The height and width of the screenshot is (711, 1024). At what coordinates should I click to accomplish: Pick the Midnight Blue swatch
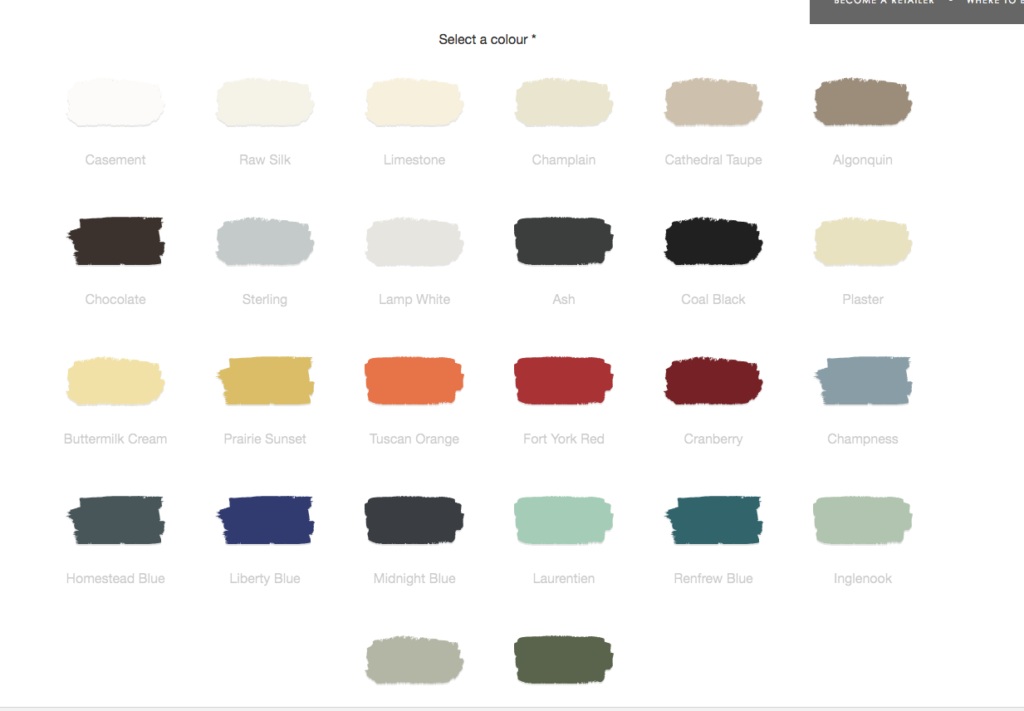(415, 520)
